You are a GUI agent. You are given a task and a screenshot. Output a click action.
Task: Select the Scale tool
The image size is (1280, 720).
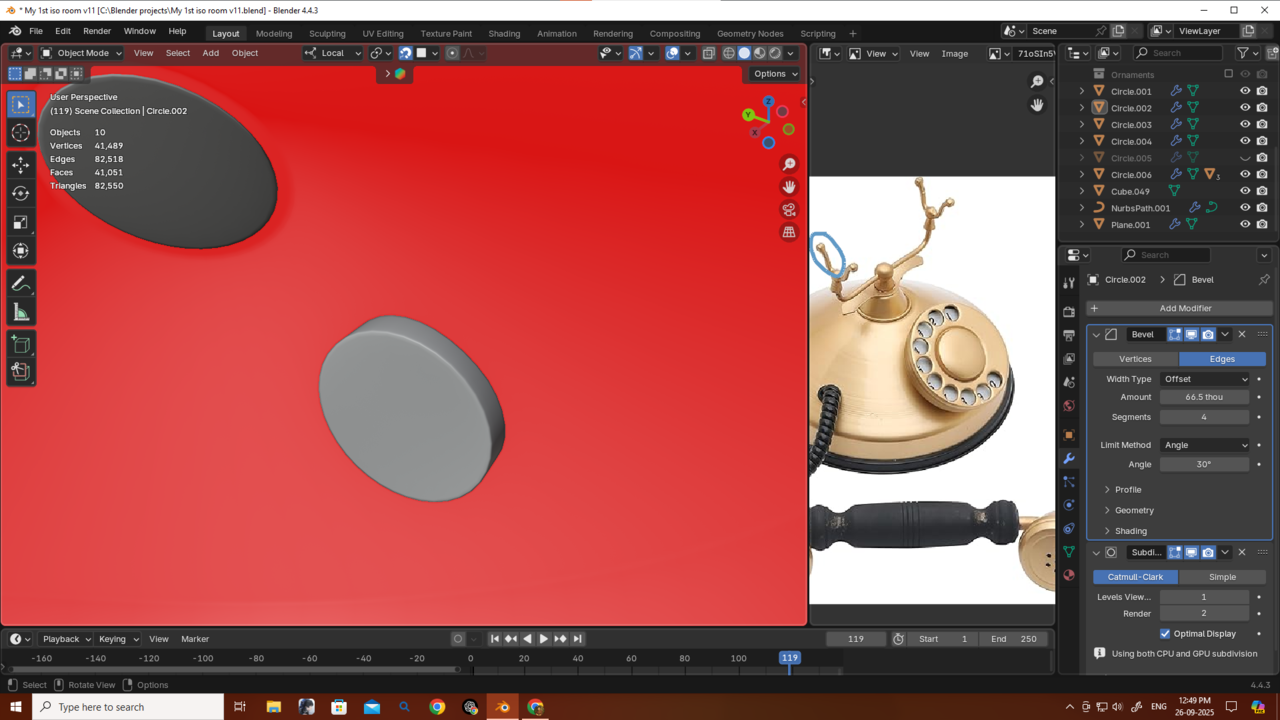pos(21,222)
